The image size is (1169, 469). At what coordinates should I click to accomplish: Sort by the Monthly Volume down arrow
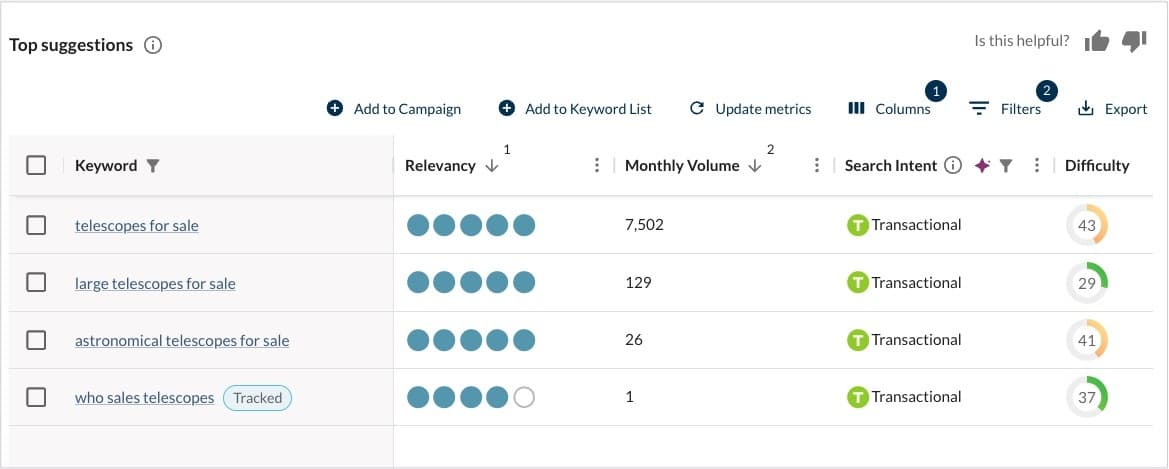coord(755,166)
